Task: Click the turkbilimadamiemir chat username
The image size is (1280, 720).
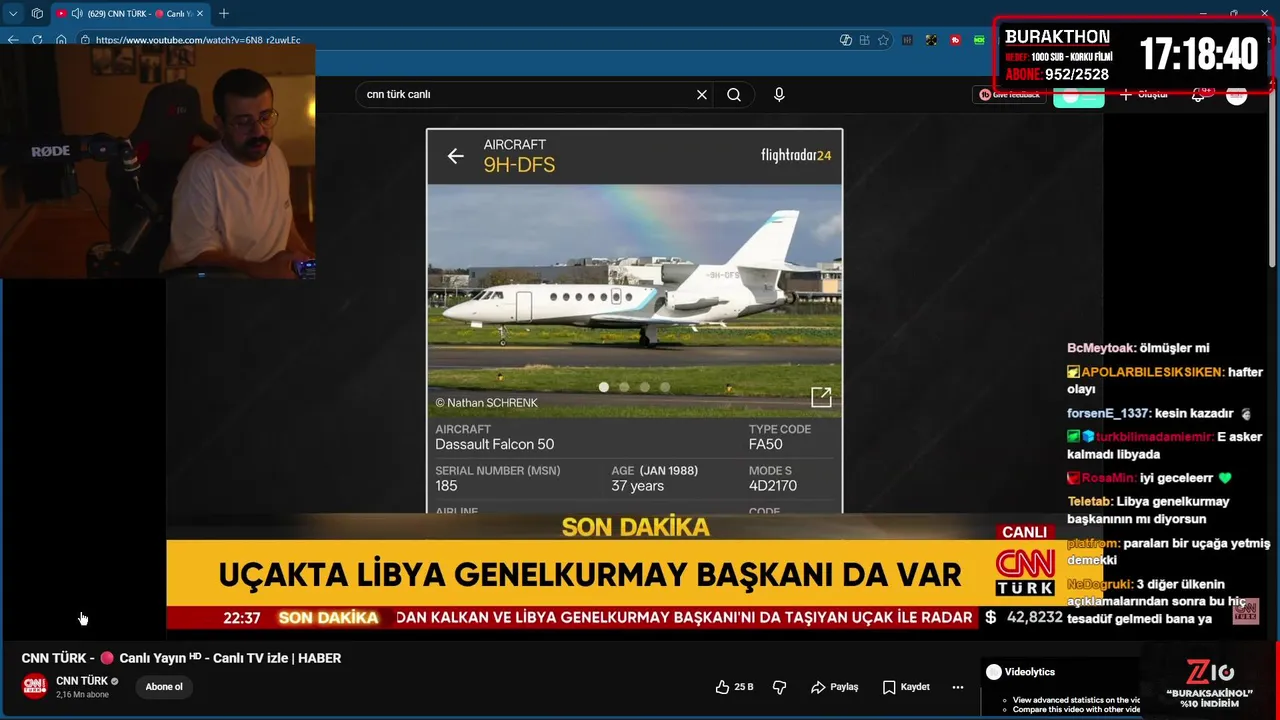Action: pyautogui.click(x=1155, y=436)
